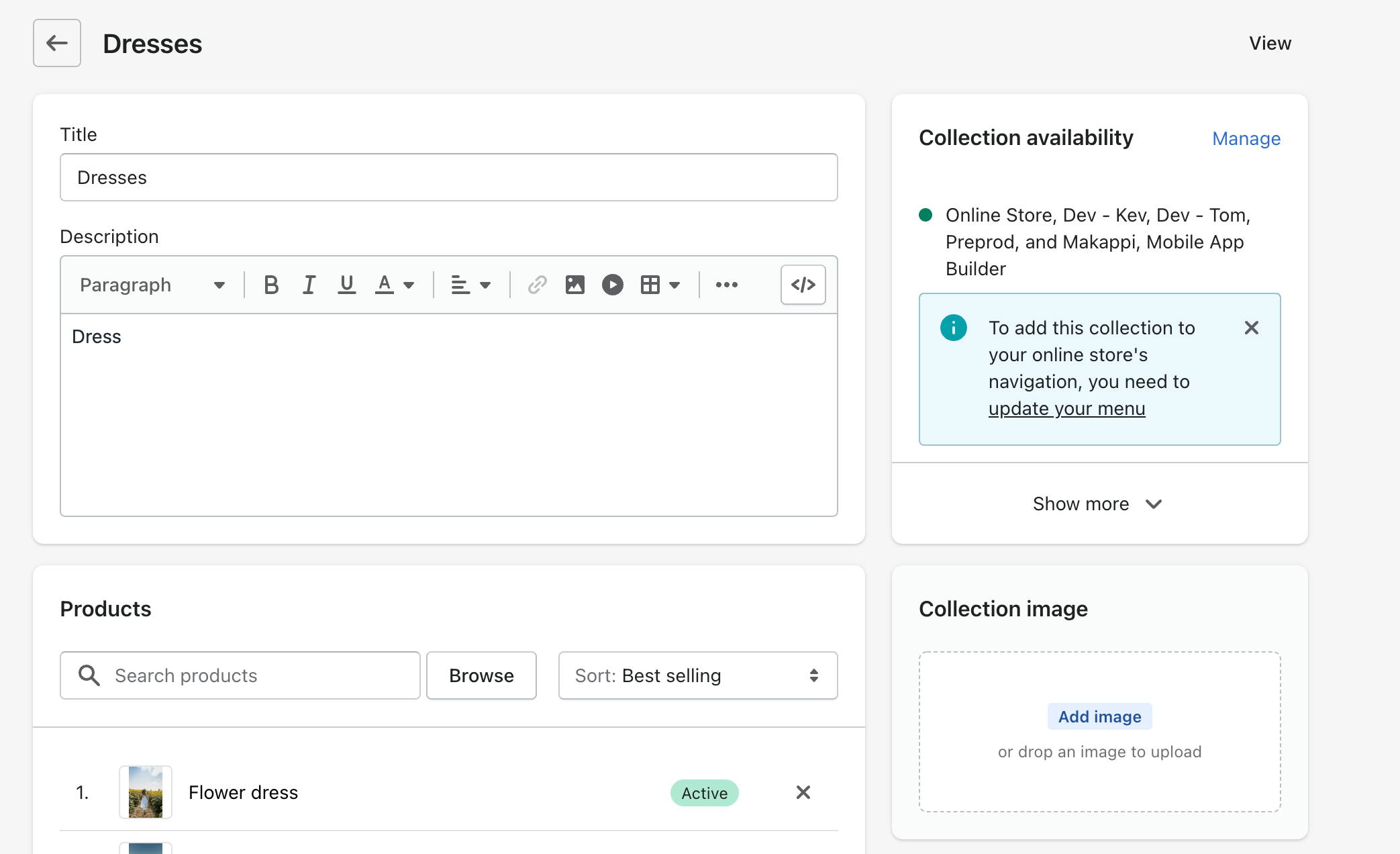The width and height of the screenshot is (1400, 854).
Task: Dismiss the navigation info banner
Action: tap(1251, 328)
